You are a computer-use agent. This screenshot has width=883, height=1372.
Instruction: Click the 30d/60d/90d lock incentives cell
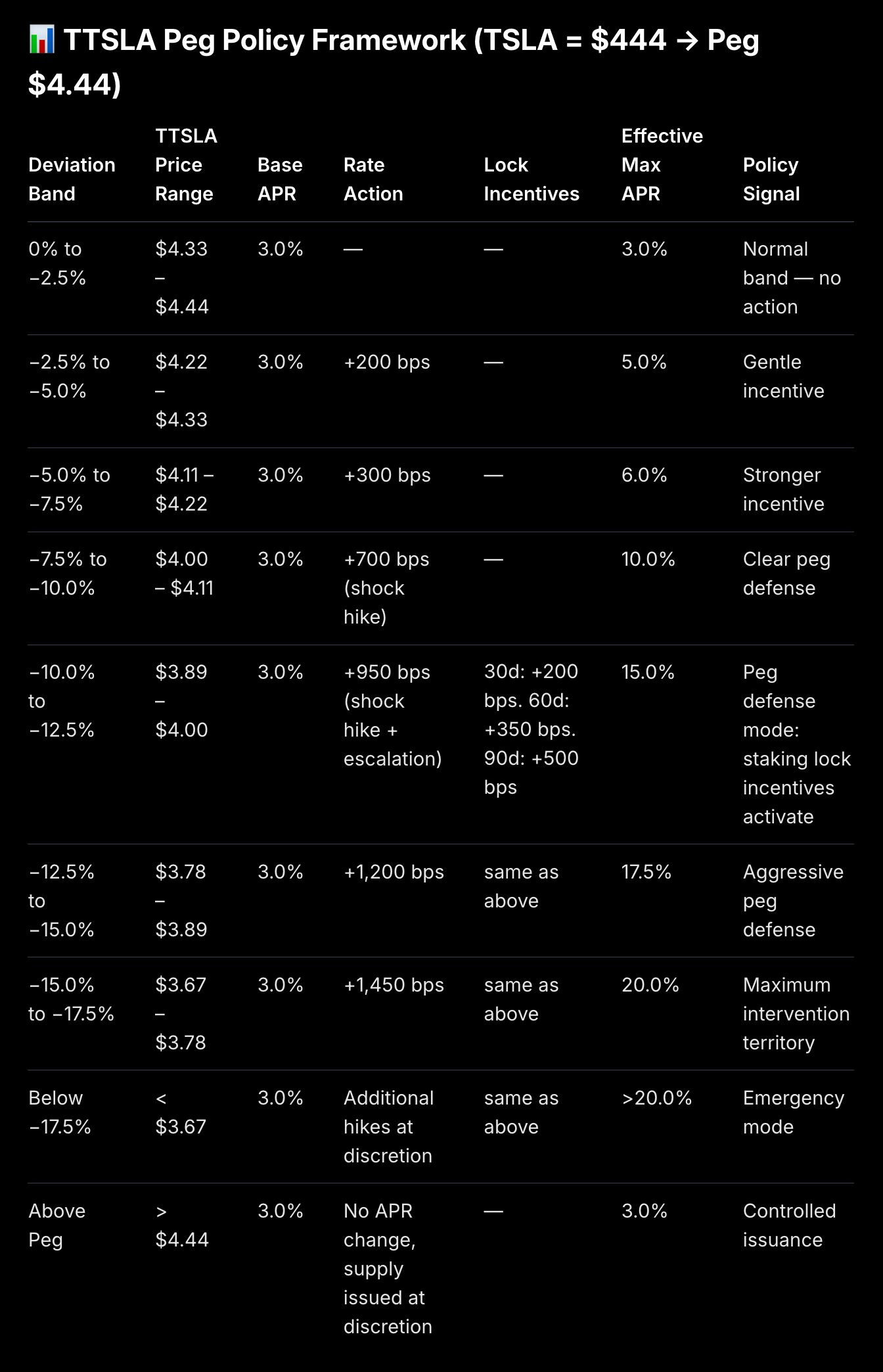coord(531,729)
